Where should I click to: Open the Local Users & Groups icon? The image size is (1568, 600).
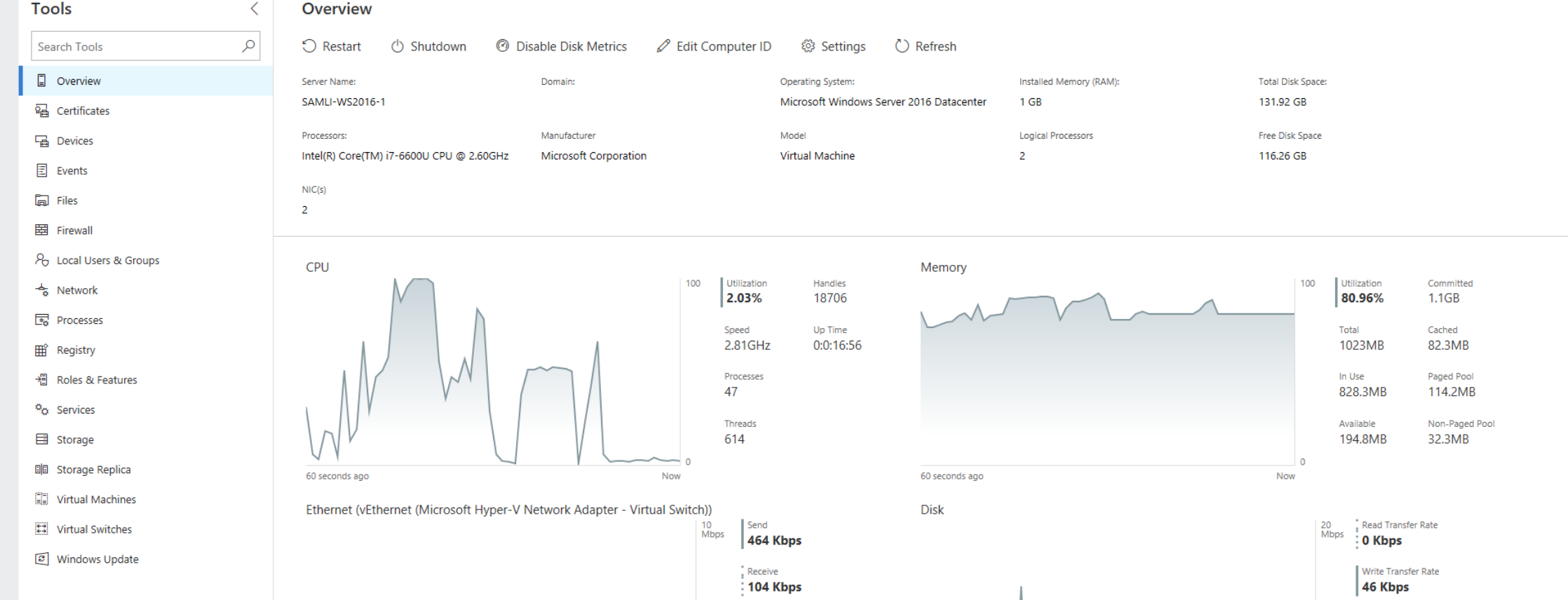click(41, 260)
